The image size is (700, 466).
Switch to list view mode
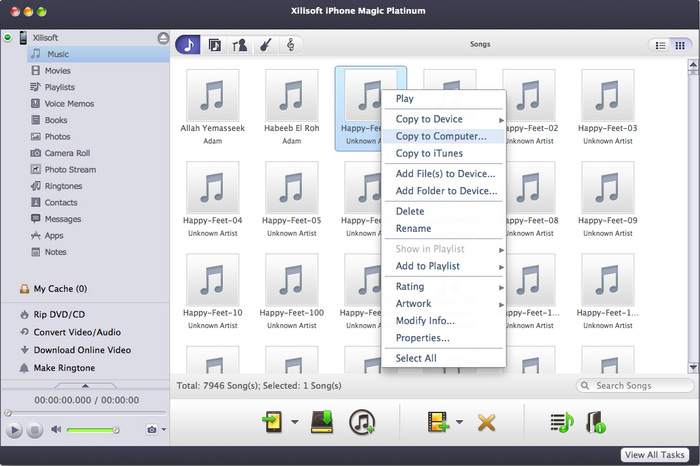[660, 45]
